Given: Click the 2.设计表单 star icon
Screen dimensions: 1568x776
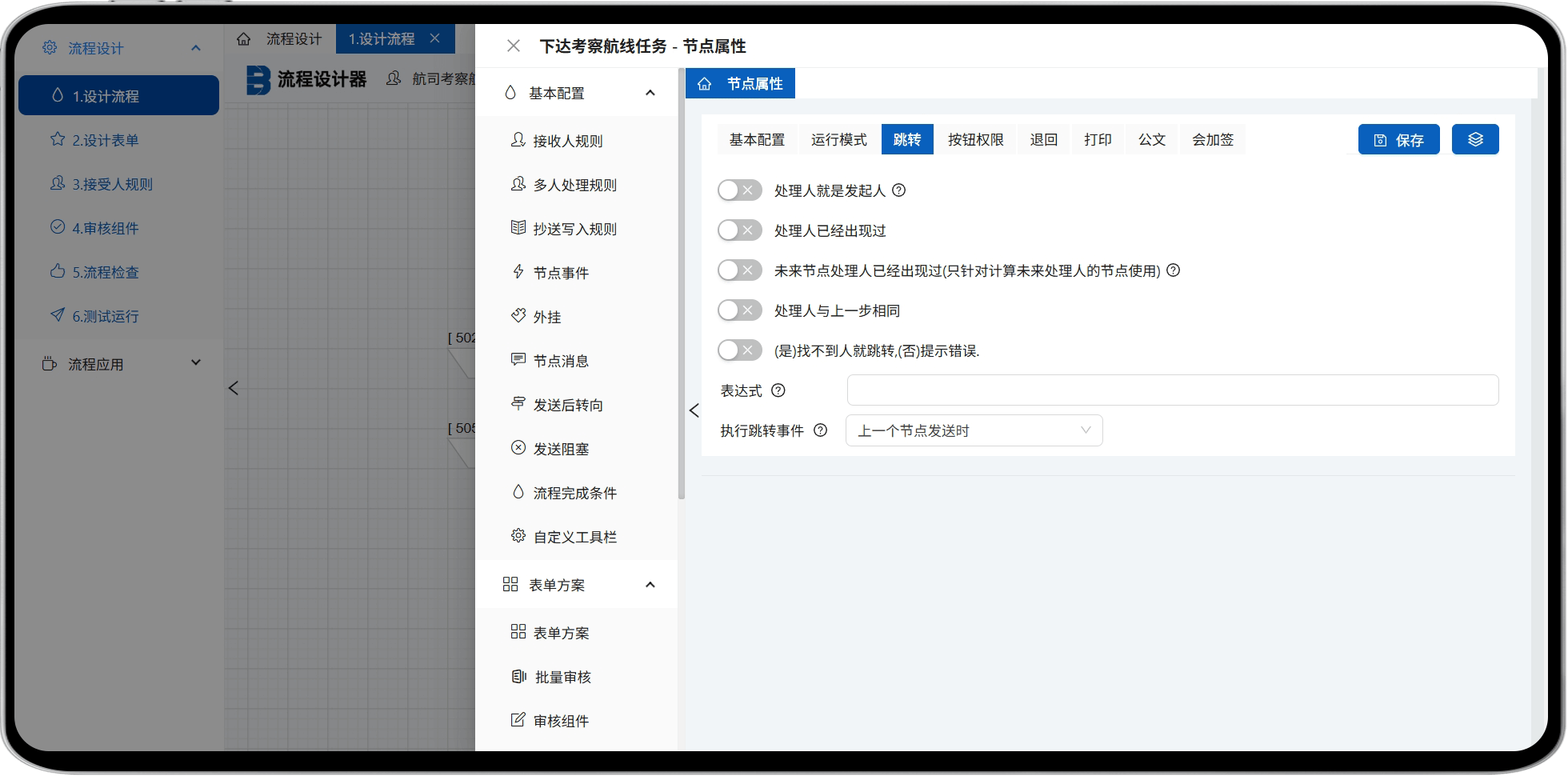Looking at the screenshot, I should pyautogui.click(x=57, y=139).
